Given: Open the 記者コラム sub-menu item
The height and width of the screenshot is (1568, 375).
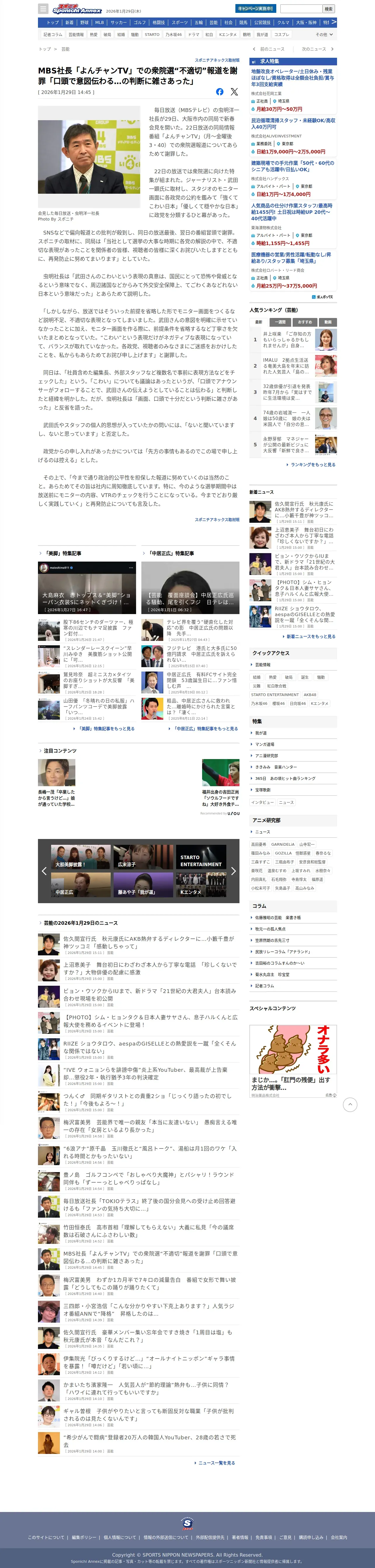Looking at the screenshot, I should 53,35.
